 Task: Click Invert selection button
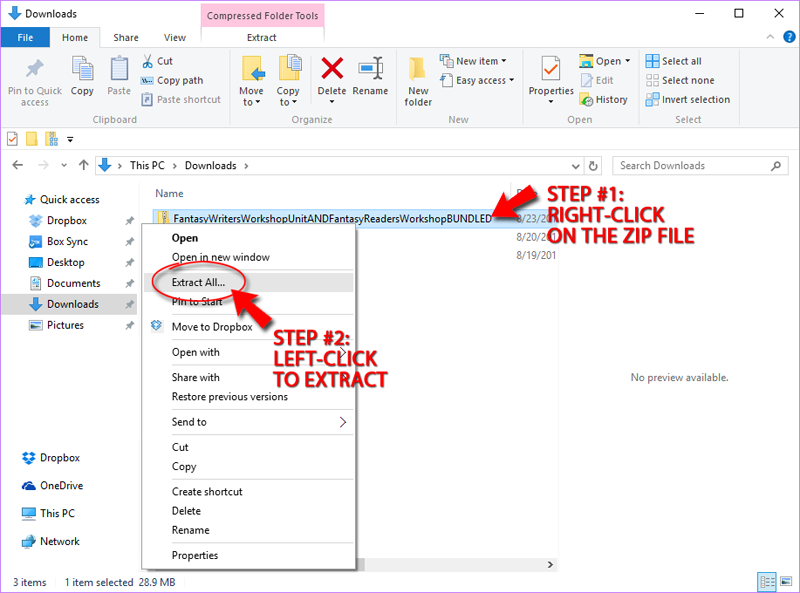(694, 99)
